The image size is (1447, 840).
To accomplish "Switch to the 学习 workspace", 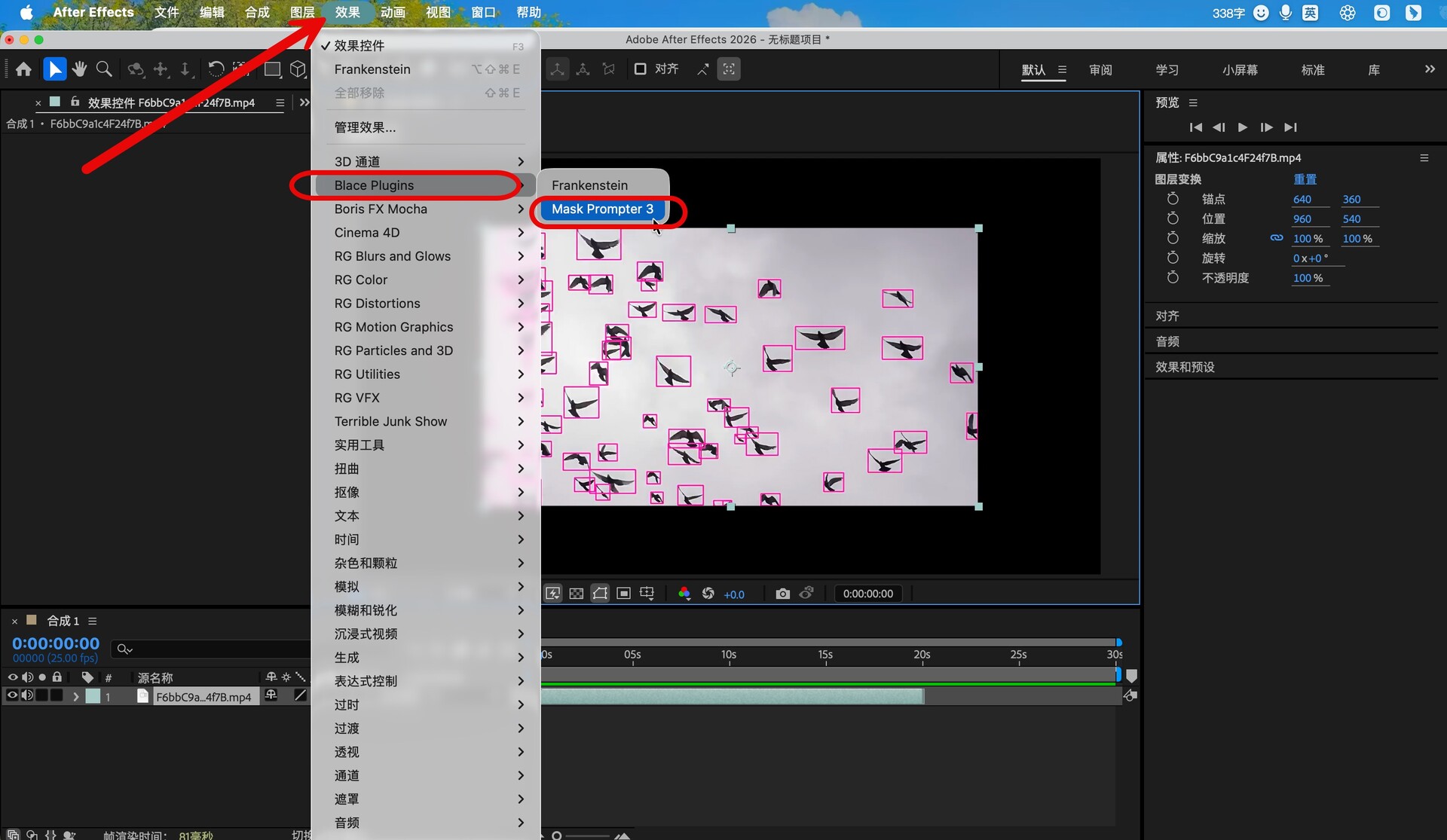I will tap(1167, 70).
